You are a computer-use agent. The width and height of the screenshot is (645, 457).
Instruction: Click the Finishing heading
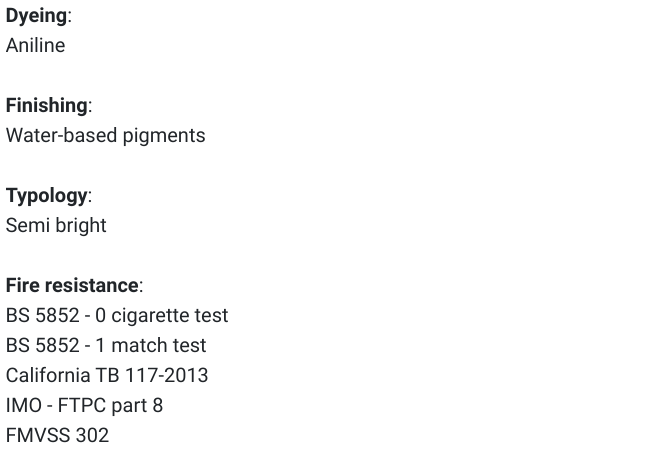[46, 105]
